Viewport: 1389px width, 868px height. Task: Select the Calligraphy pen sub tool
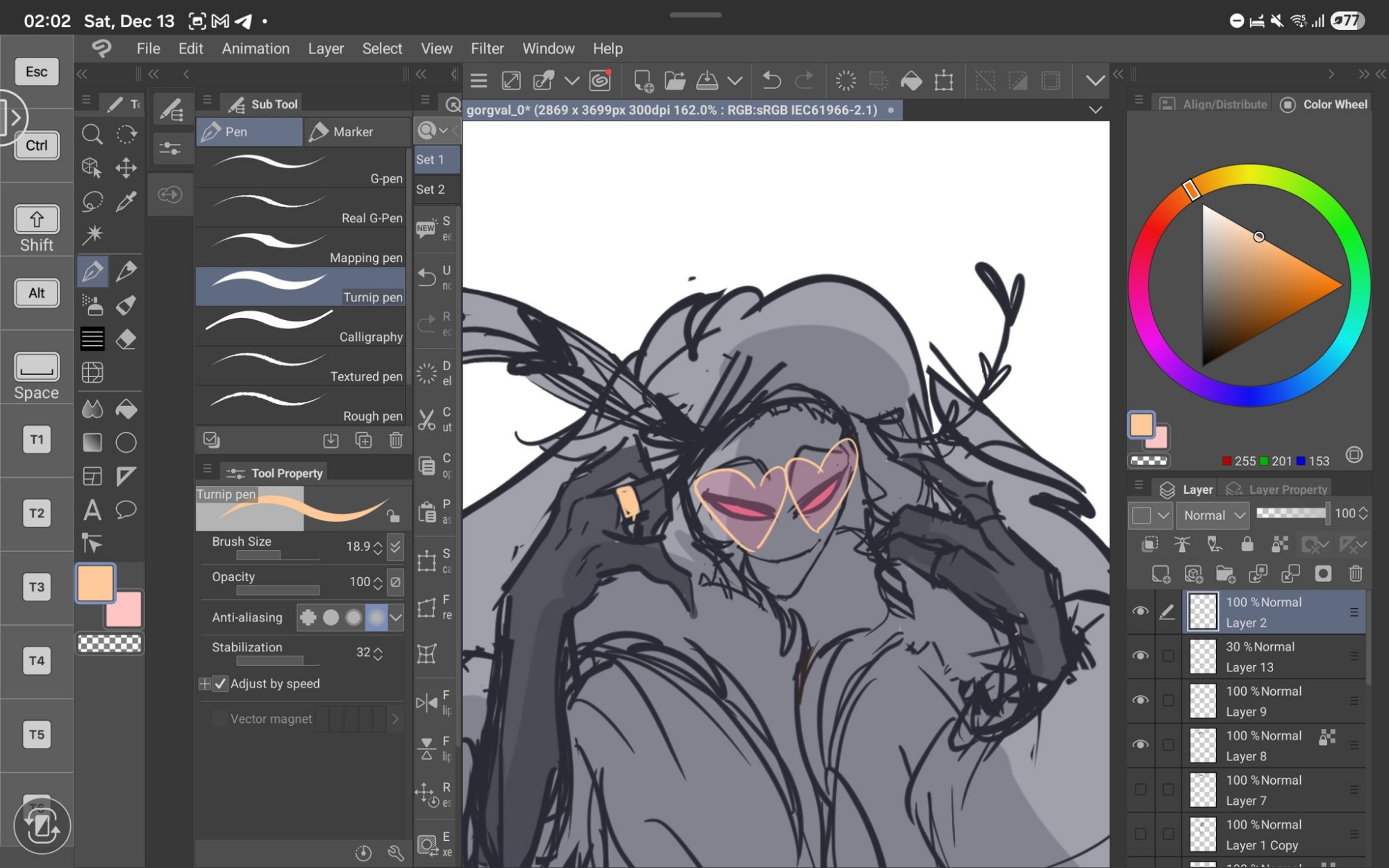click(300, 326)
